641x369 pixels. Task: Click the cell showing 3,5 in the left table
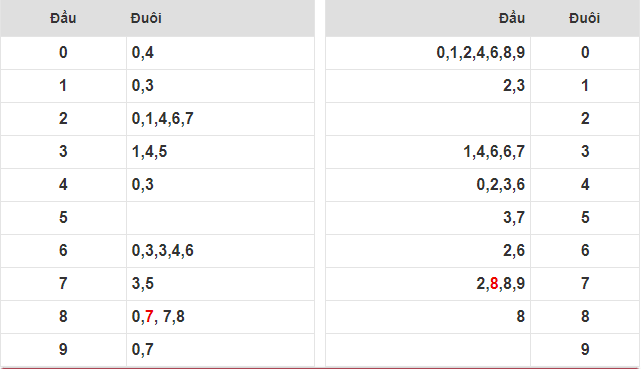[220, 284]
